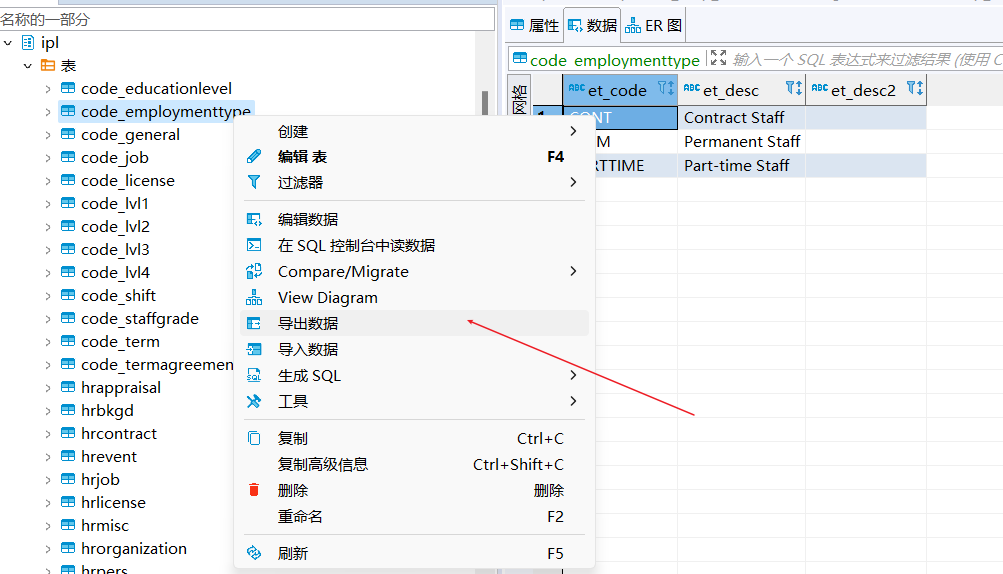The width and height of the screenshot is (1003, 574).
Task: Click the 'Part-time Staff' cell
Action: [741, 166]
